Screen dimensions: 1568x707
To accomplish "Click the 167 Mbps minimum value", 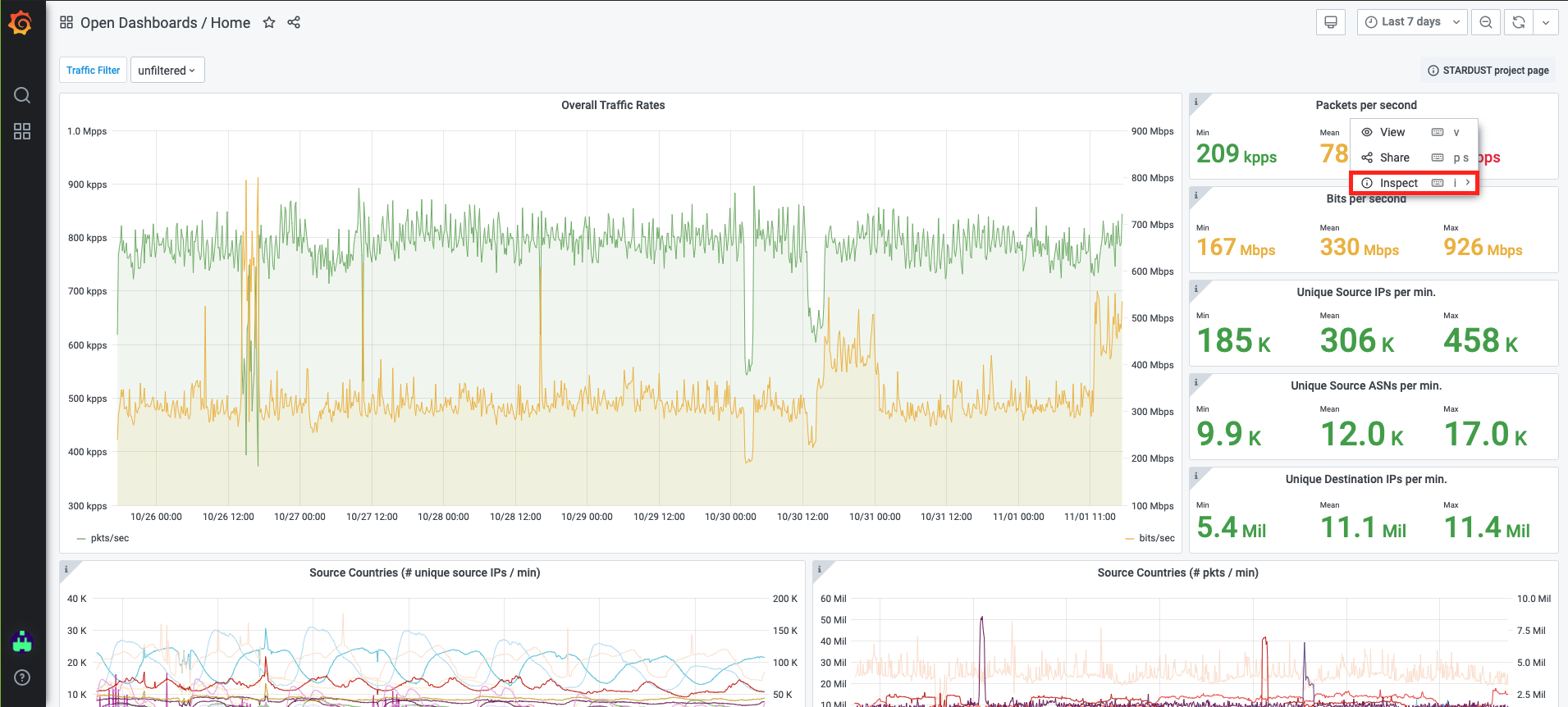I will (1236, 247).
